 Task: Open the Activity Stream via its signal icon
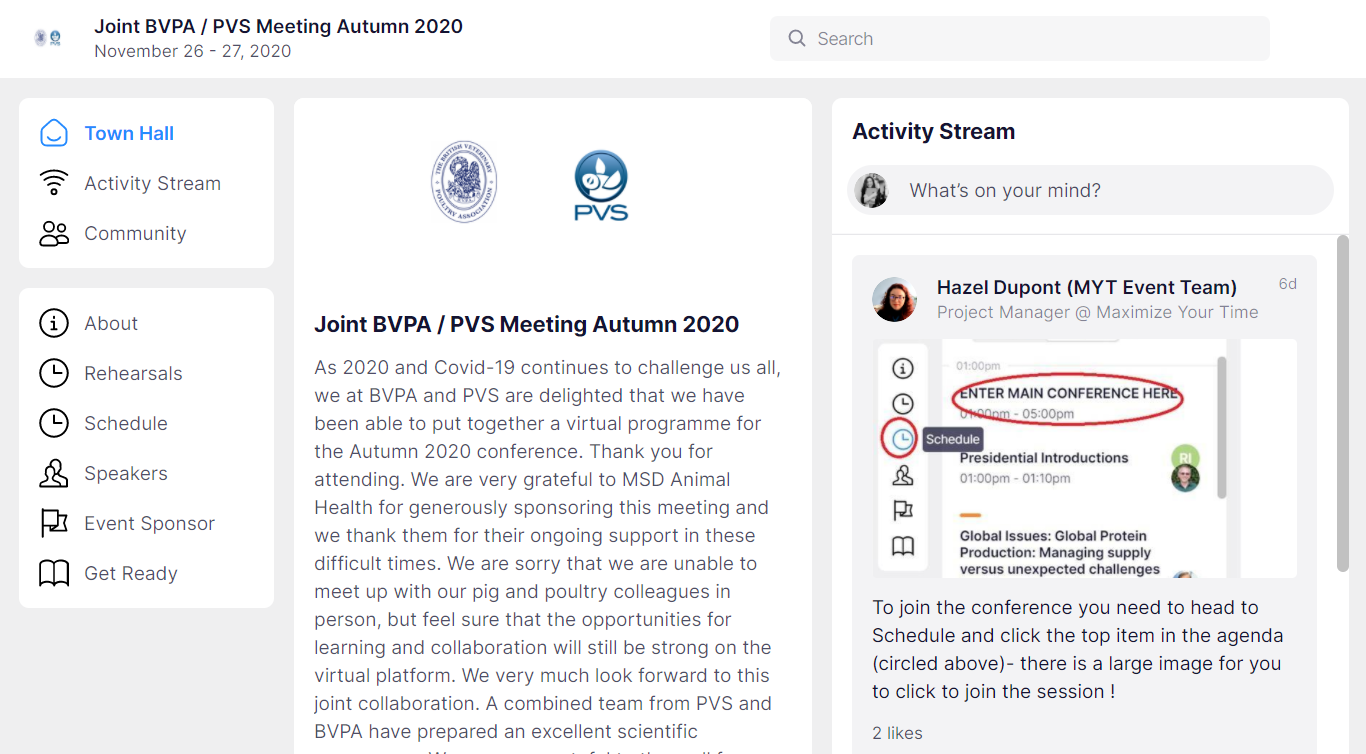pos(53,182)
